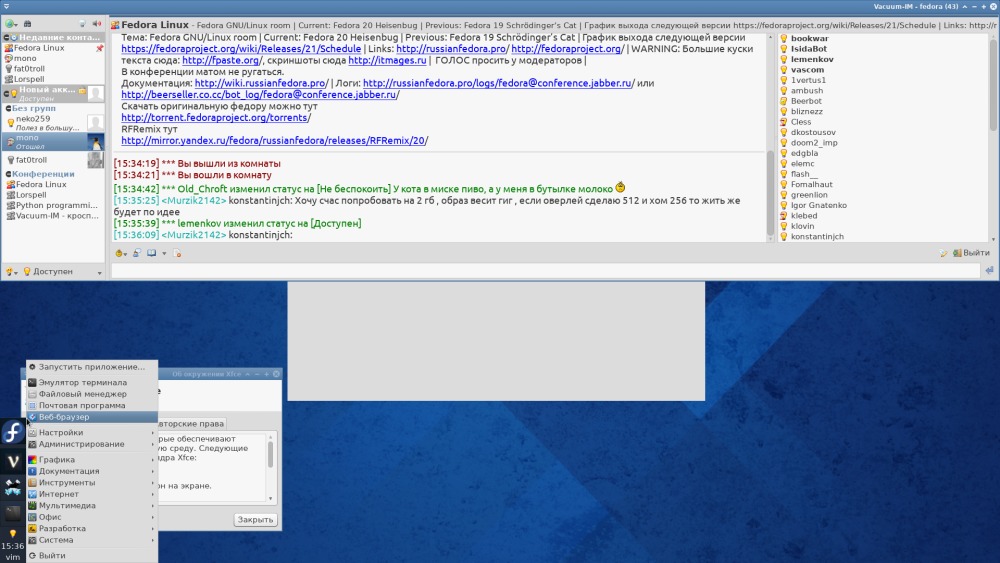Click the Выйти button to leave the room

[971, 253]
